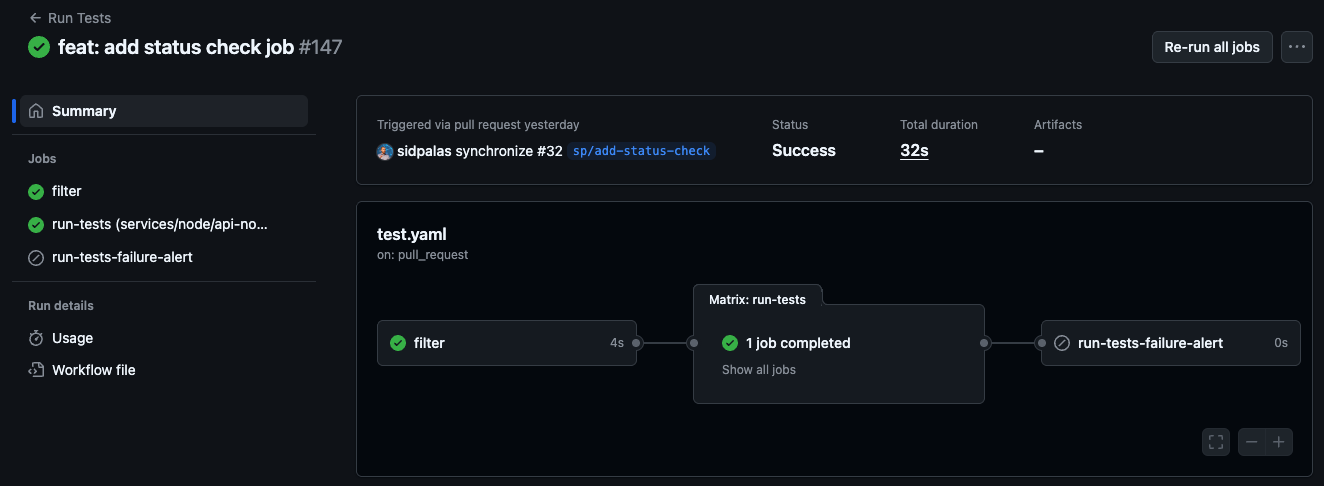The image size is (1324, 486).
Task: Click the 32s total duration link
Action: coord(914,151)
